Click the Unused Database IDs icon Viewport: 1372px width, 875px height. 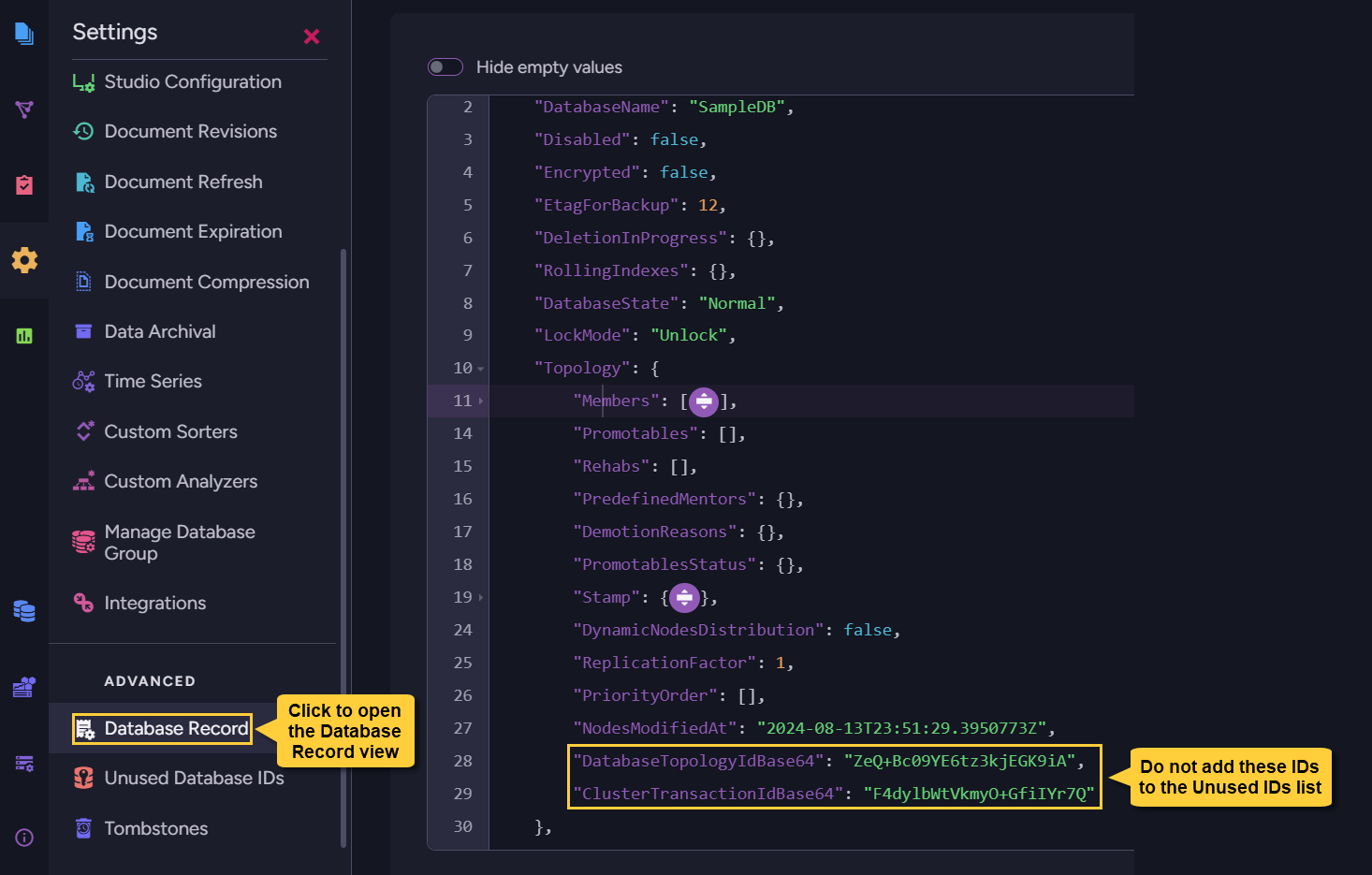(83, 779)
